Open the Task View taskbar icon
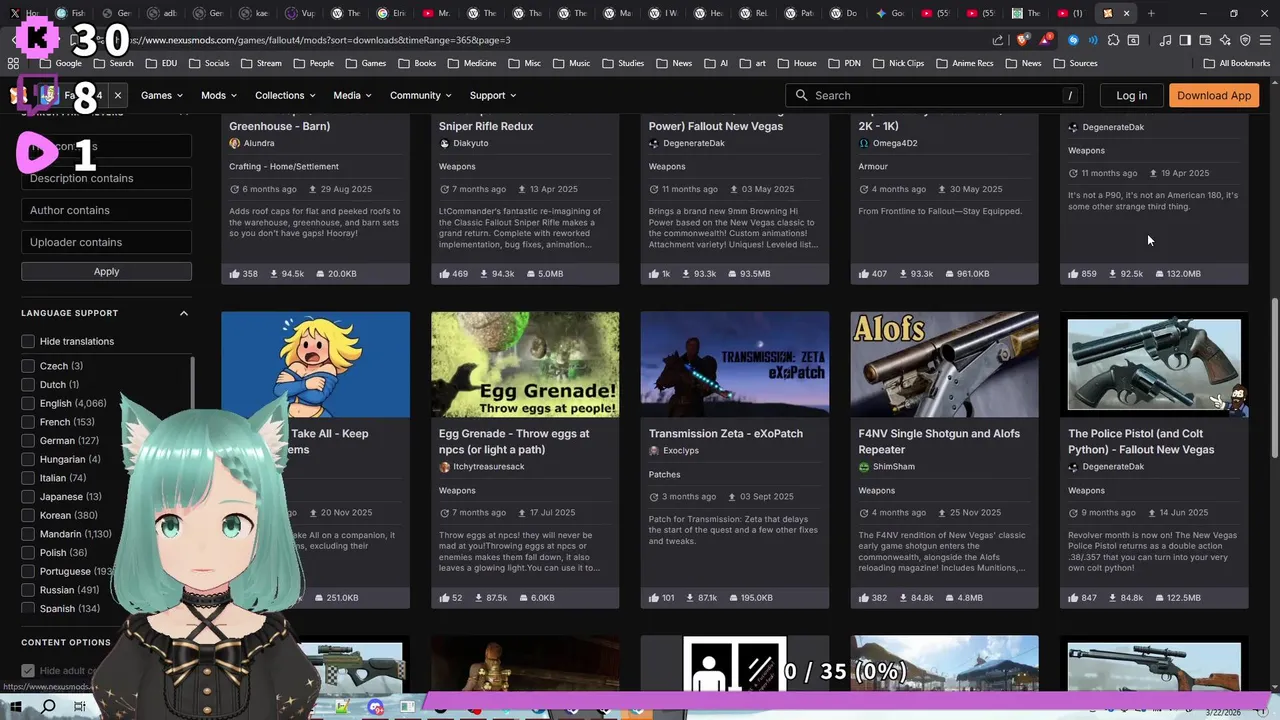This screenshot has height=720, width=1280. [x=80, y=707]
